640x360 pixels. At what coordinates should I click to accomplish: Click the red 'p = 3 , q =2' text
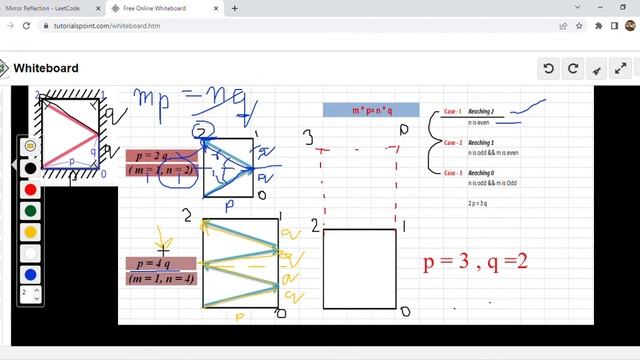coord(476,262)
